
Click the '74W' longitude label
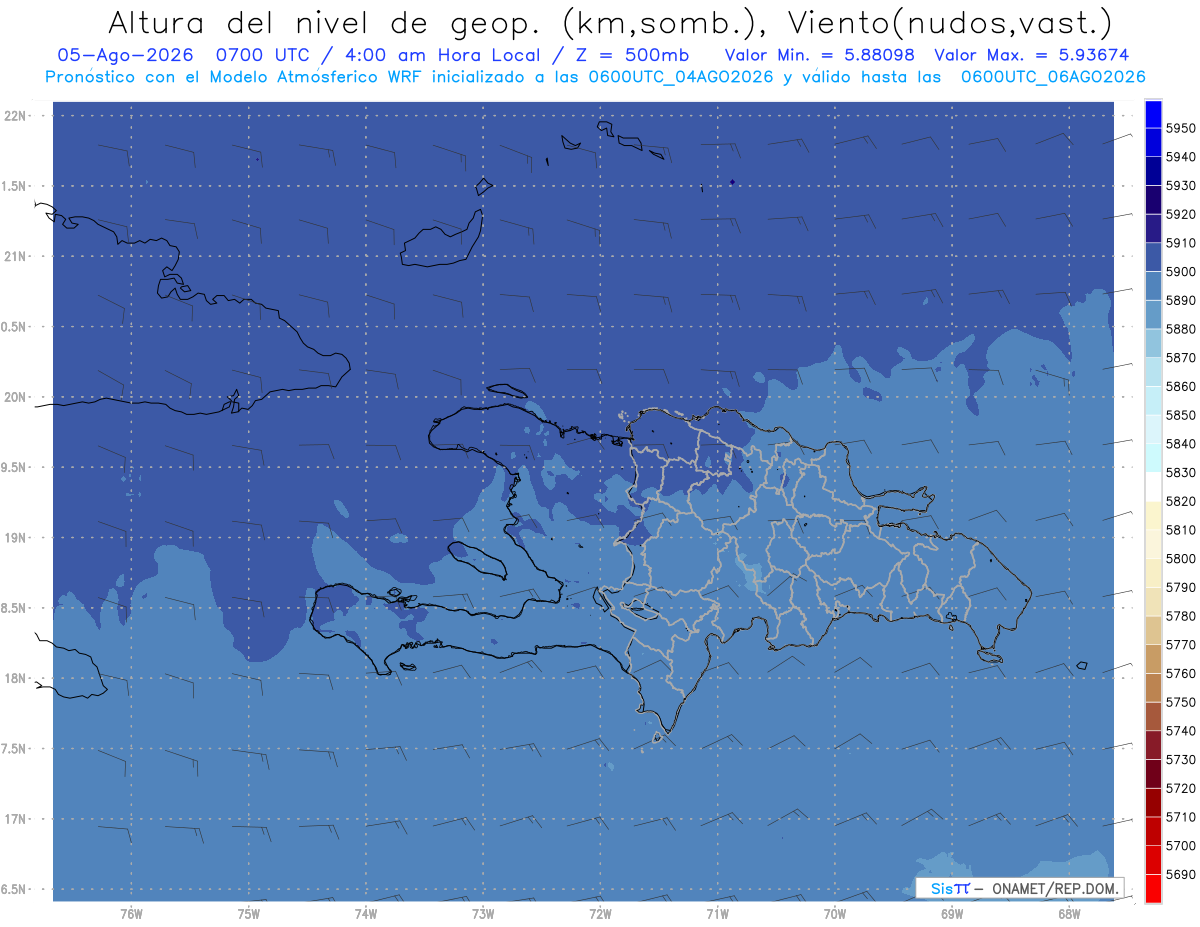[x=366, y=913]
